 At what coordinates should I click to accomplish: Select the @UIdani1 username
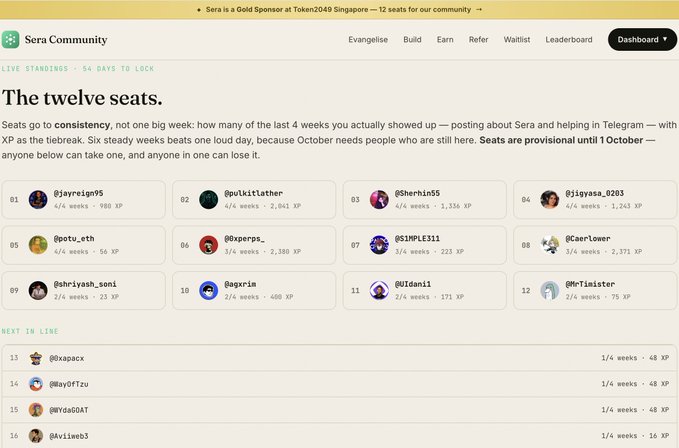tap(413, 284)
